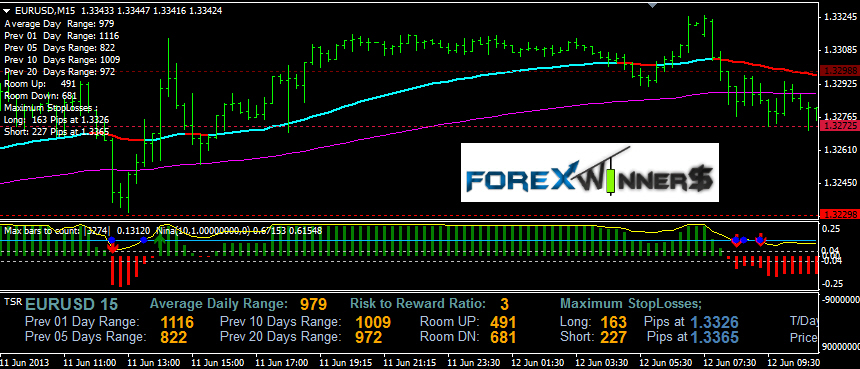
Task: Select overlay line "Prev 20 Days Range: 972"
Action: pyautogui.click(x=59, y=72)
